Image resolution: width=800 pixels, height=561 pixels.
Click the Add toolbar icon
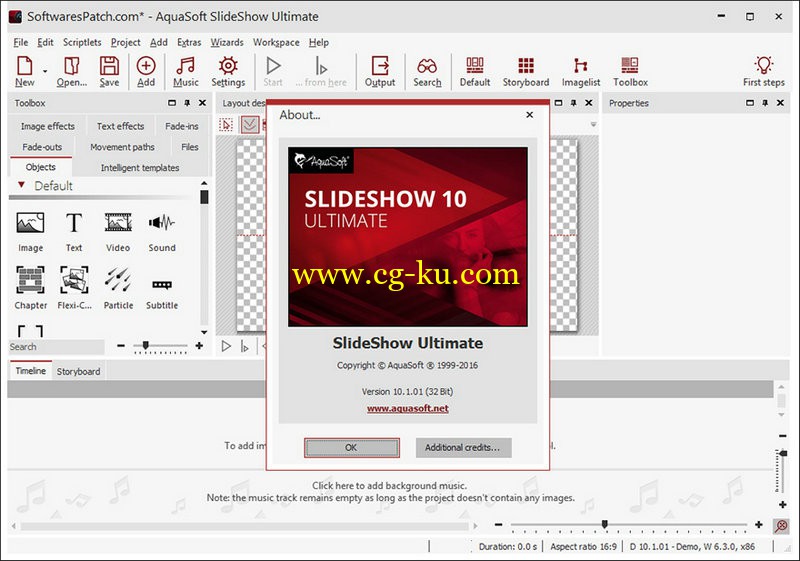[146, 71]
